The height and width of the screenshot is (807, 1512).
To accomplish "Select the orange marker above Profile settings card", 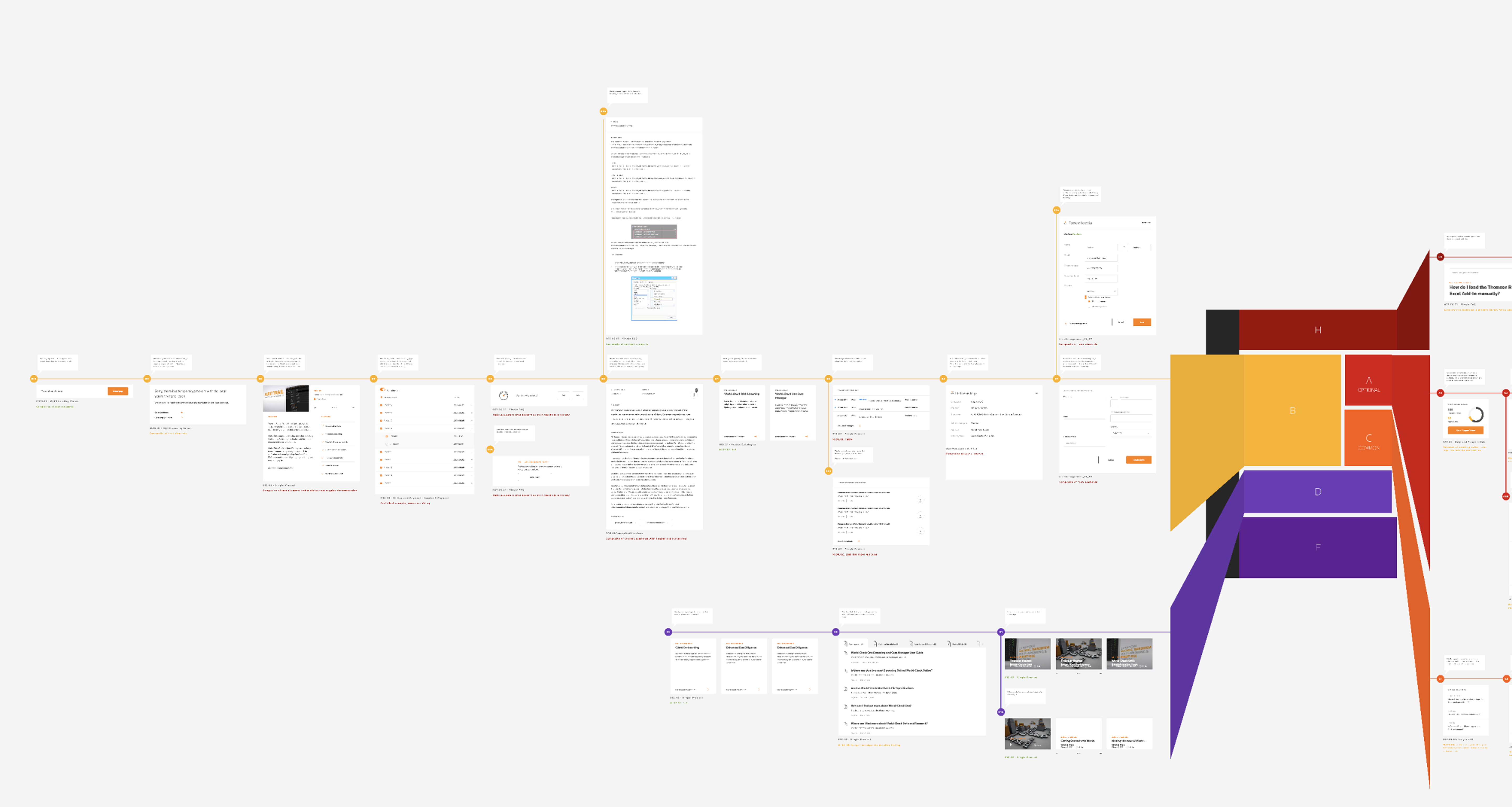I will click(x=943, y=379).
